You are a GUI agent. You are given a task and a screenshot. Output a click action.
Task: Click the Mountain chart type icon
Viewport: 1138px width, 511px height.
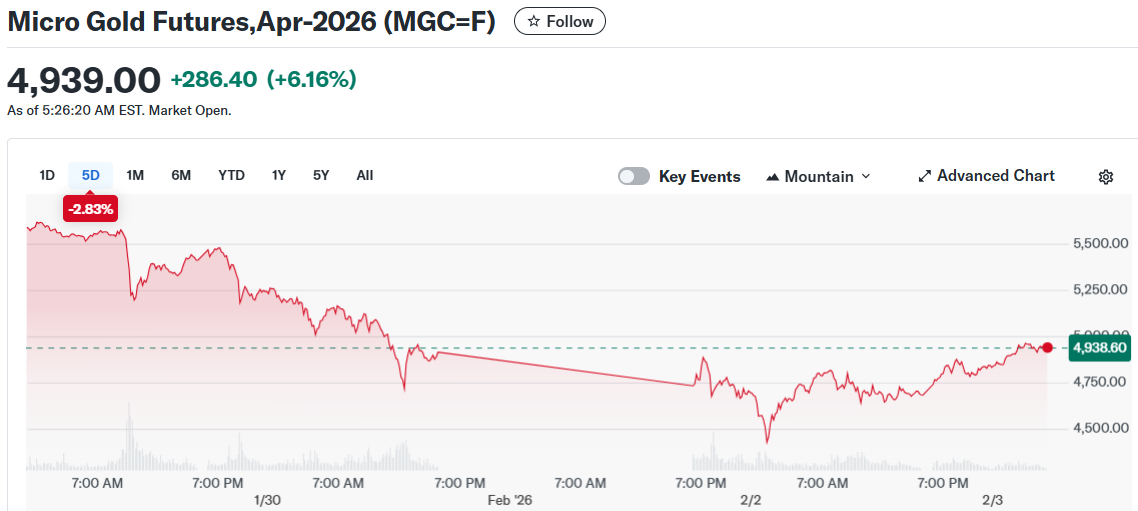pos(772,177)
